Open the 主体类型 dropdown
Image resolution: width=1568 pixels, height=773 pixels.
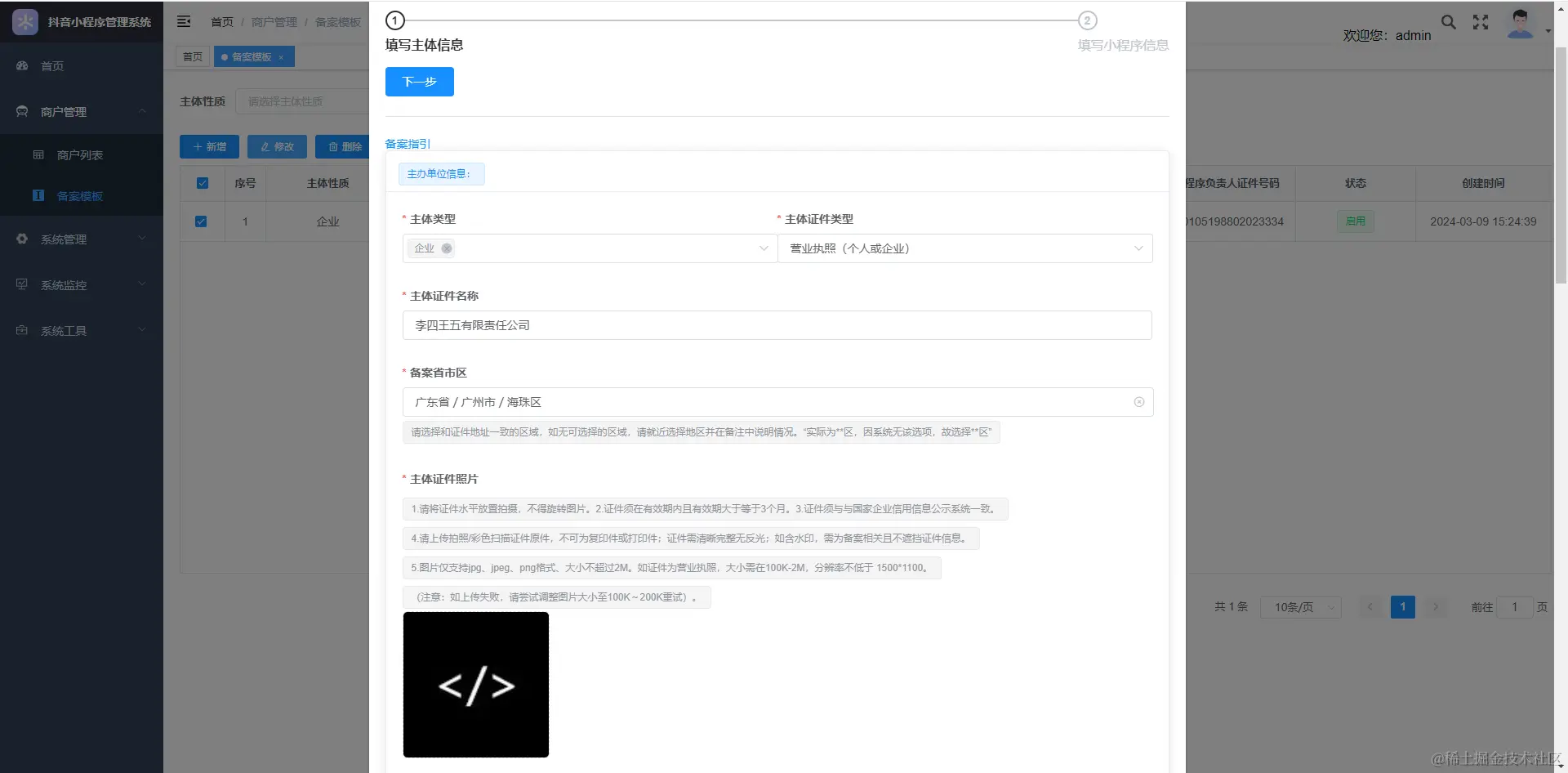coord(590,248)
